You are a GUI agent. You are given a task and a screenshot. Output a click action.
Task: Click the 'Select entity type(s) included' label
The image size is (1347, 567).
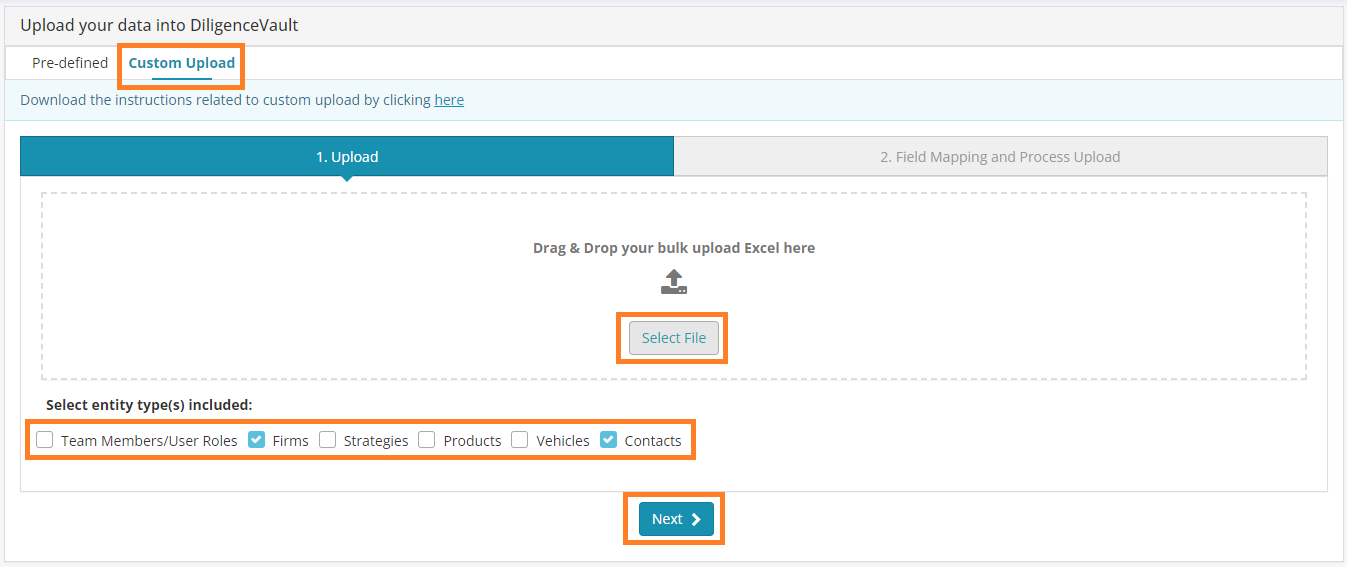(x=149, y=405)
